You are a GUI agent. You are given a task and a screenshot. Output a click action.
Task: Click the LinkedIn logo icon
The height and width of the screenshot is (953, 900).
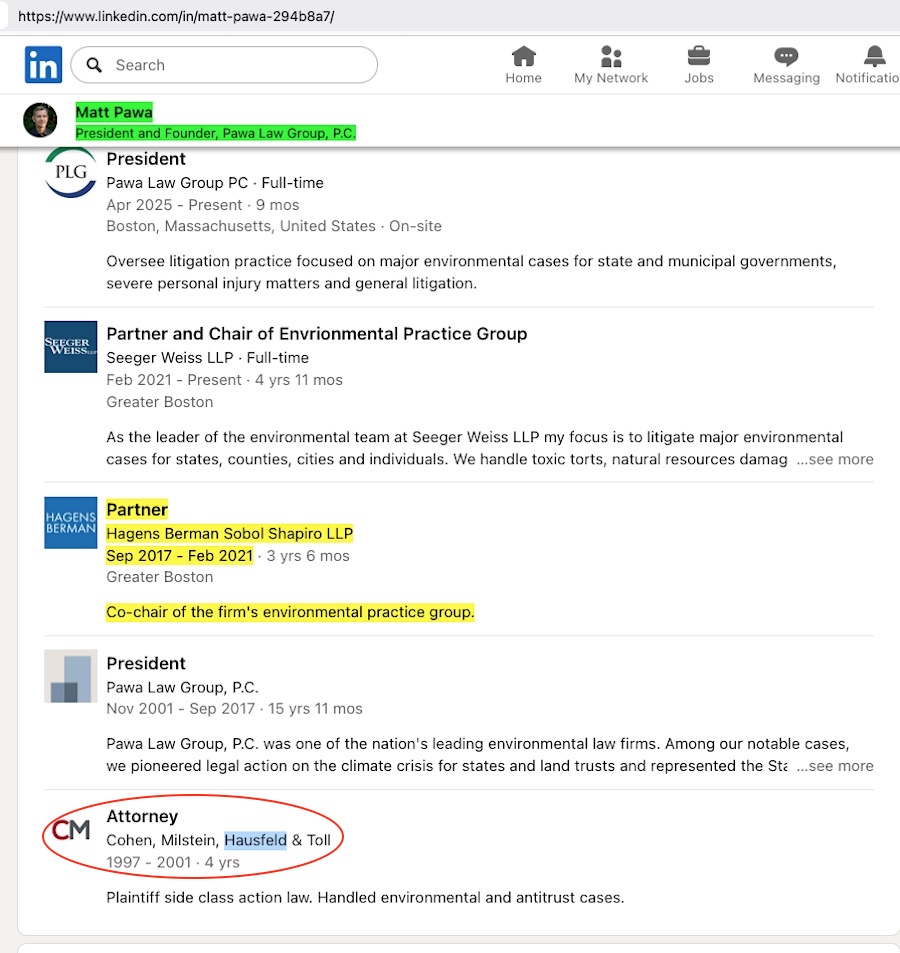43,65
